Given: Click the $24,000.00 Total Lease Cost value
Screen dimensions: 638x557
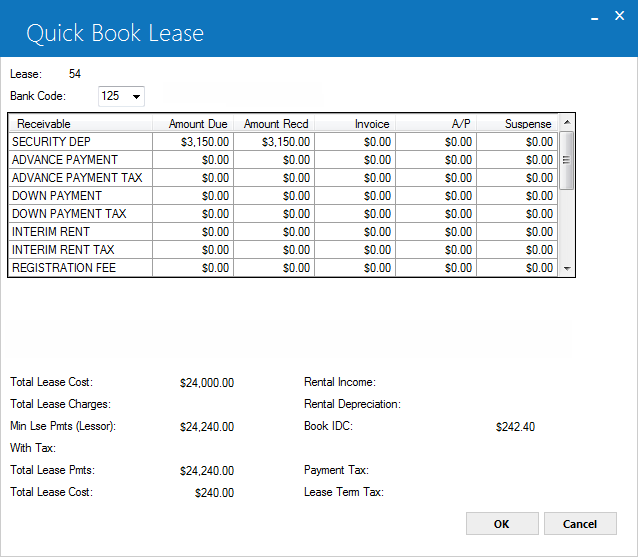Looking at the screenshot, I should (207, 383).
